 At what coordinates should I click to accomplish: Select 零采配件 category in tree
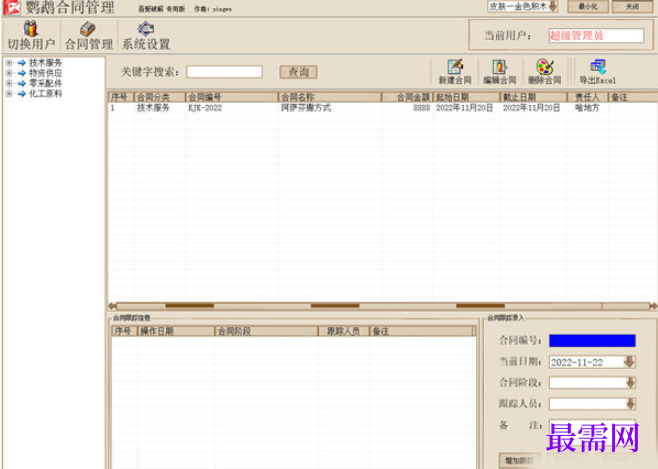[x=45, y=83]
